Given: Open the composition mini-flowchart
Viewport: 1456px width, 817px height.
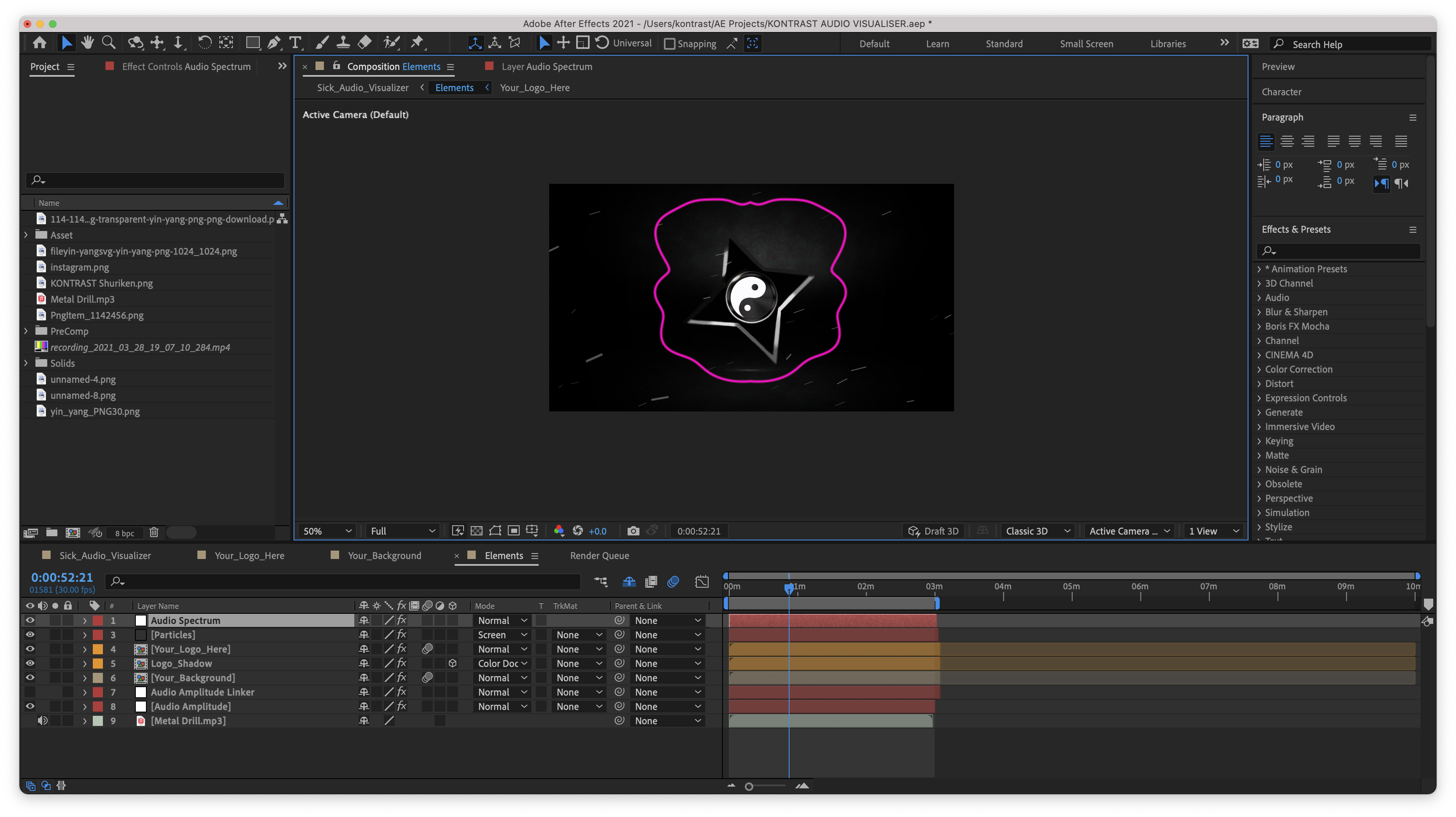Looking at the screenshot, I should click(x=601, y=582).
